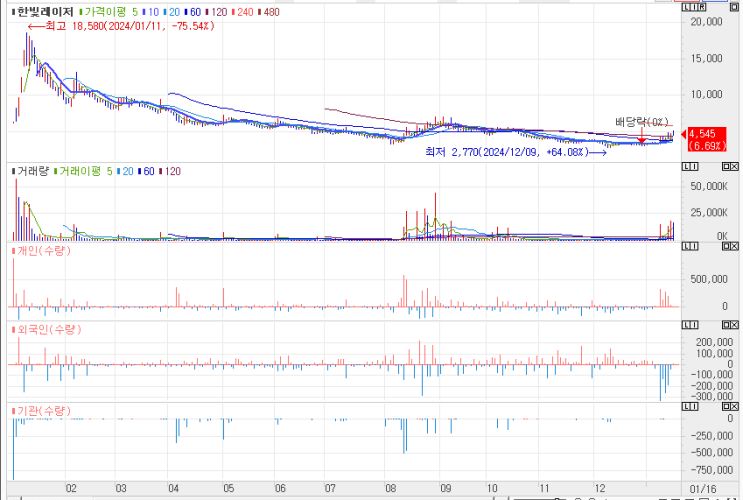
Task: Toggle the L button on the 개인(수량) panel
Action: (x=687, y=246)
